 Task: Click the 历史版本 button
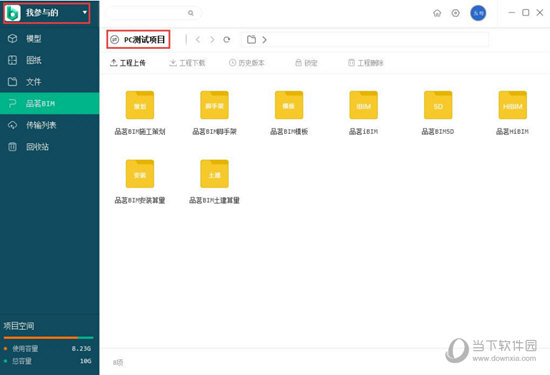point(247,63)
